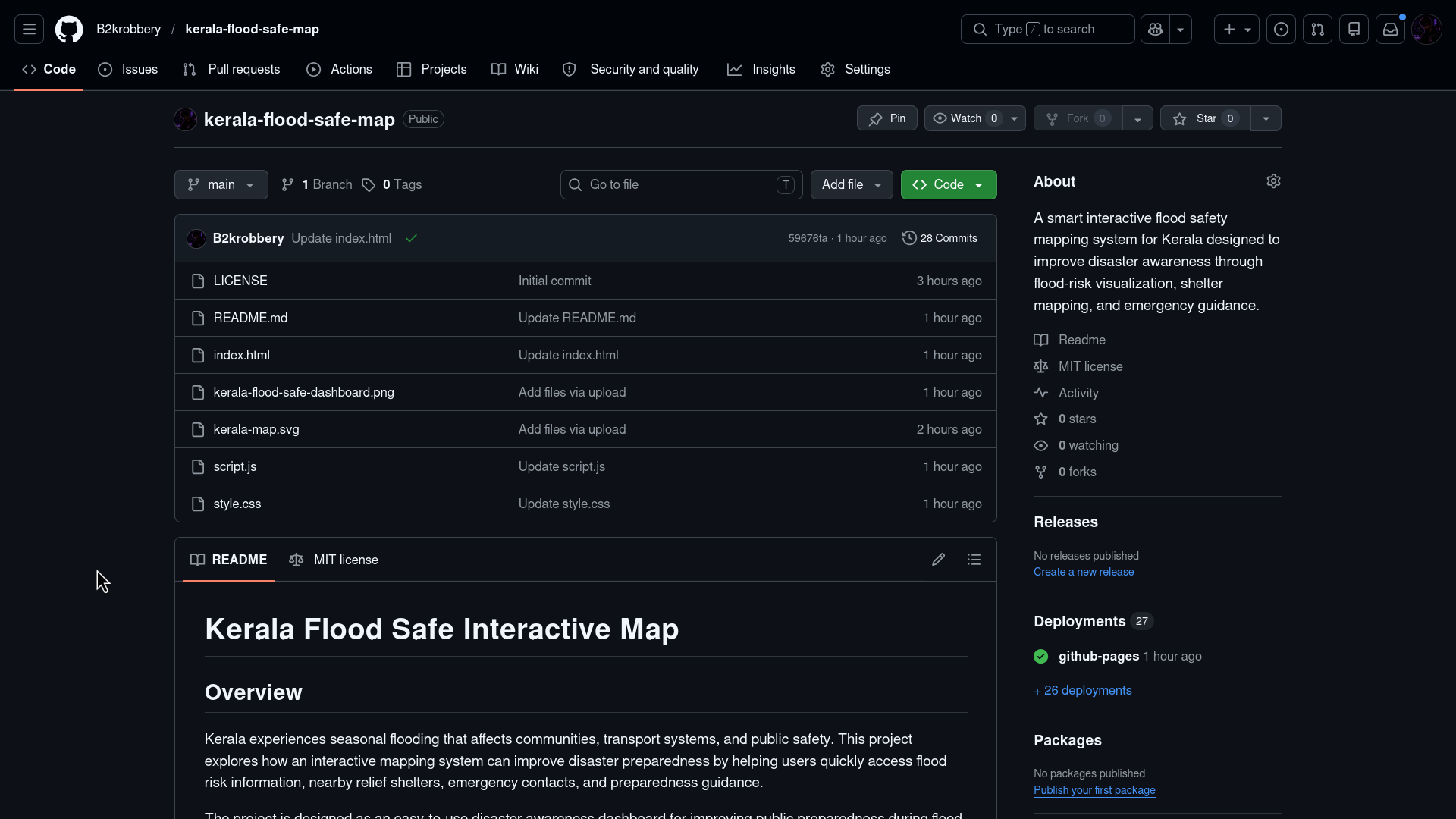Select the Code tab
Screen dimensions: 1456x819
(x=49, y=69)
